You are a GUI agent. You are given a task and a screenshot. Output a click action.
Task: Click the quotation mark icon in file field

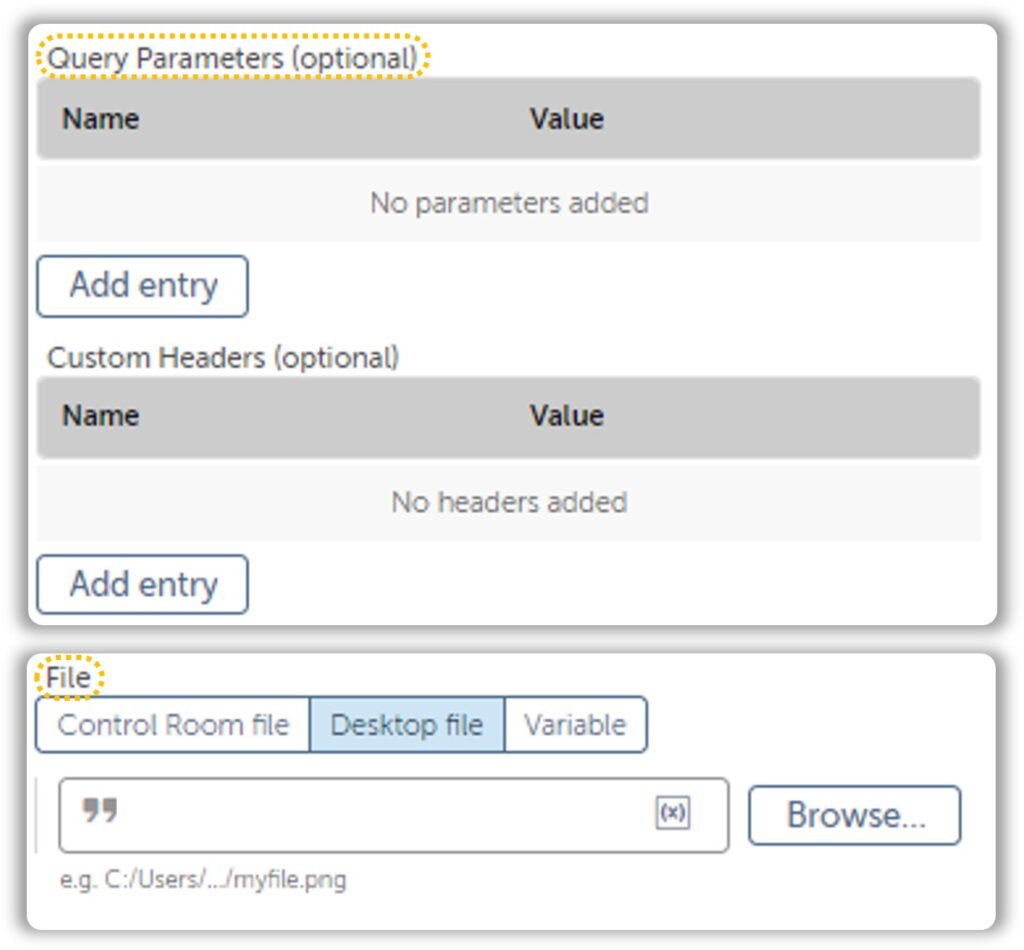click(99, 810)
